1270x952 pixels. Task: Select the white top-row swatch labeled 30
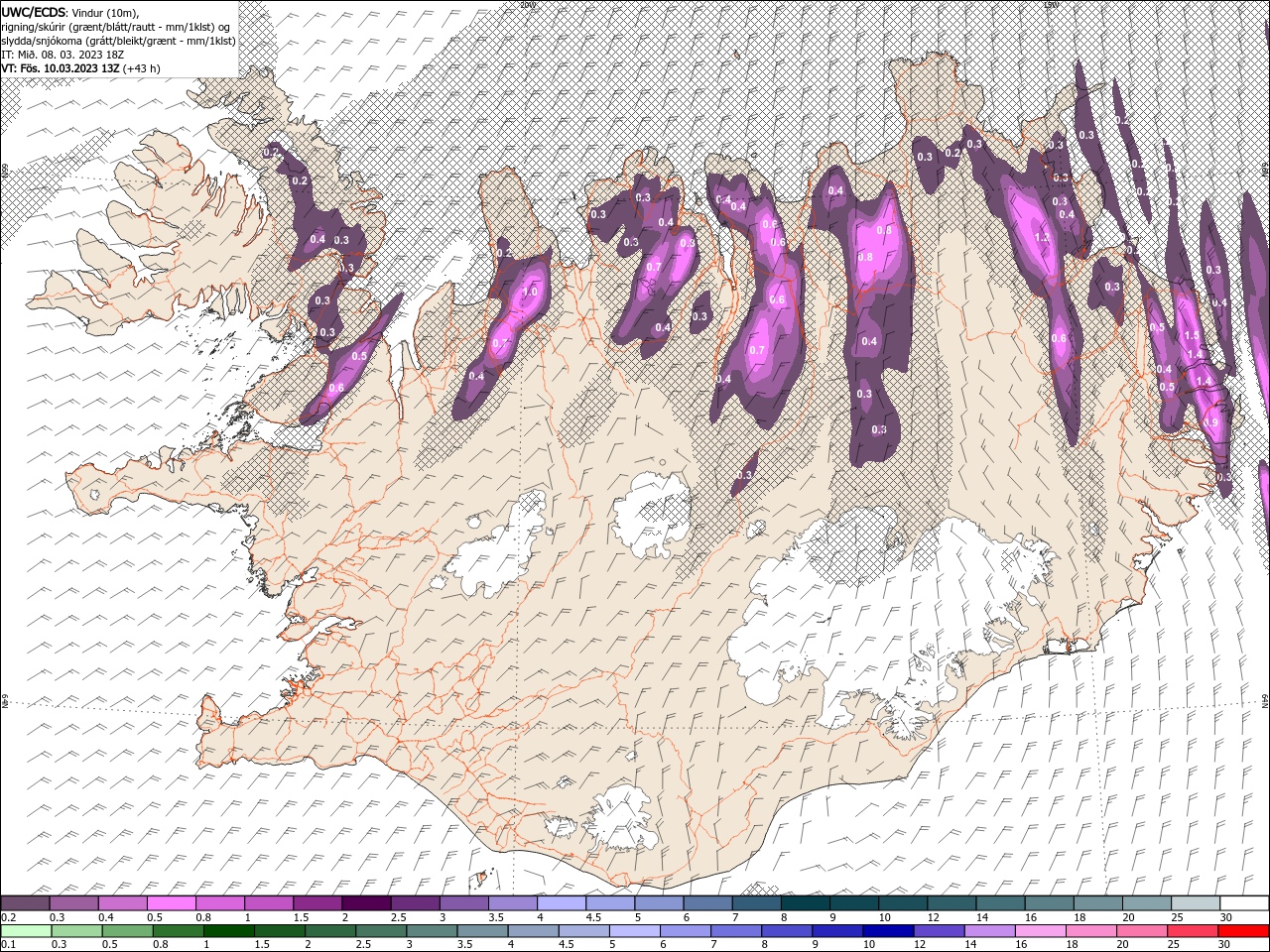[x=1244, y=903]
